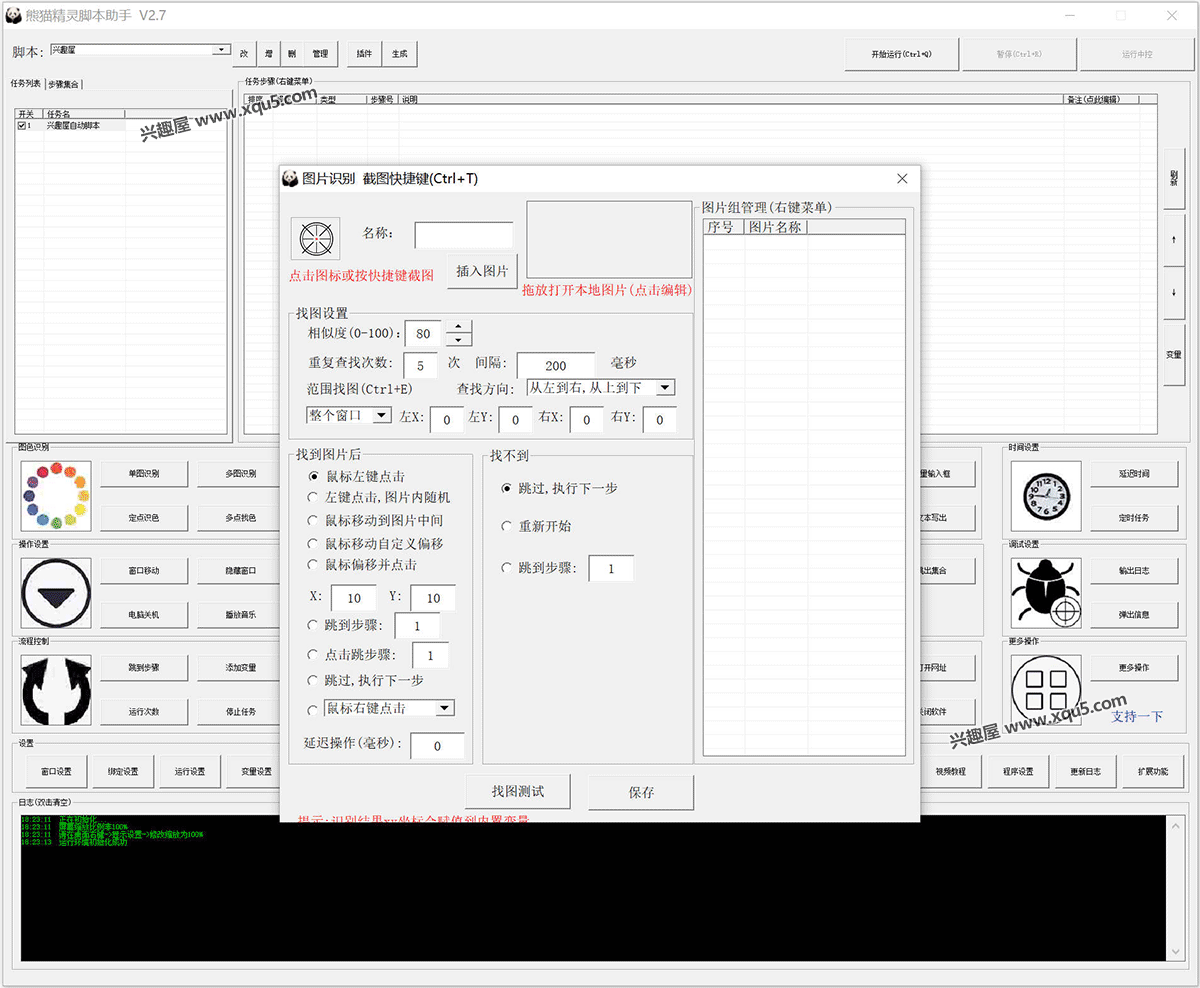Screen dimensions: 1200x988
Task: Click the 生成 button
Action: [400, 54]
